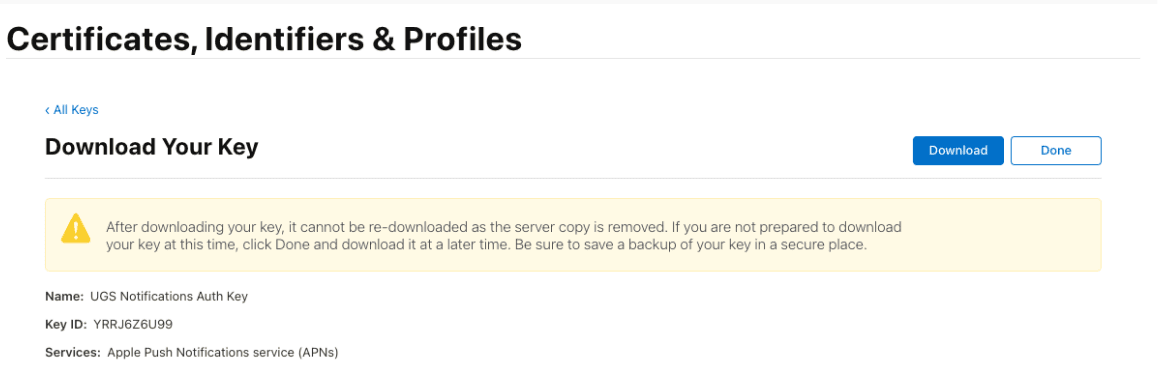Click the (APNs) abbreviation in Services

[319, 353]
